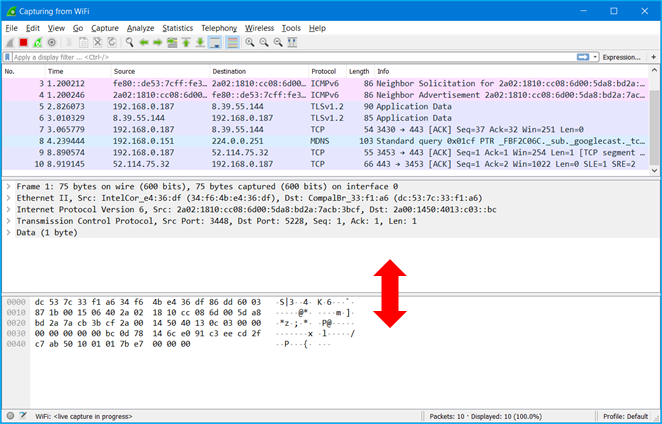Reset text to normal size

point(278,42)
